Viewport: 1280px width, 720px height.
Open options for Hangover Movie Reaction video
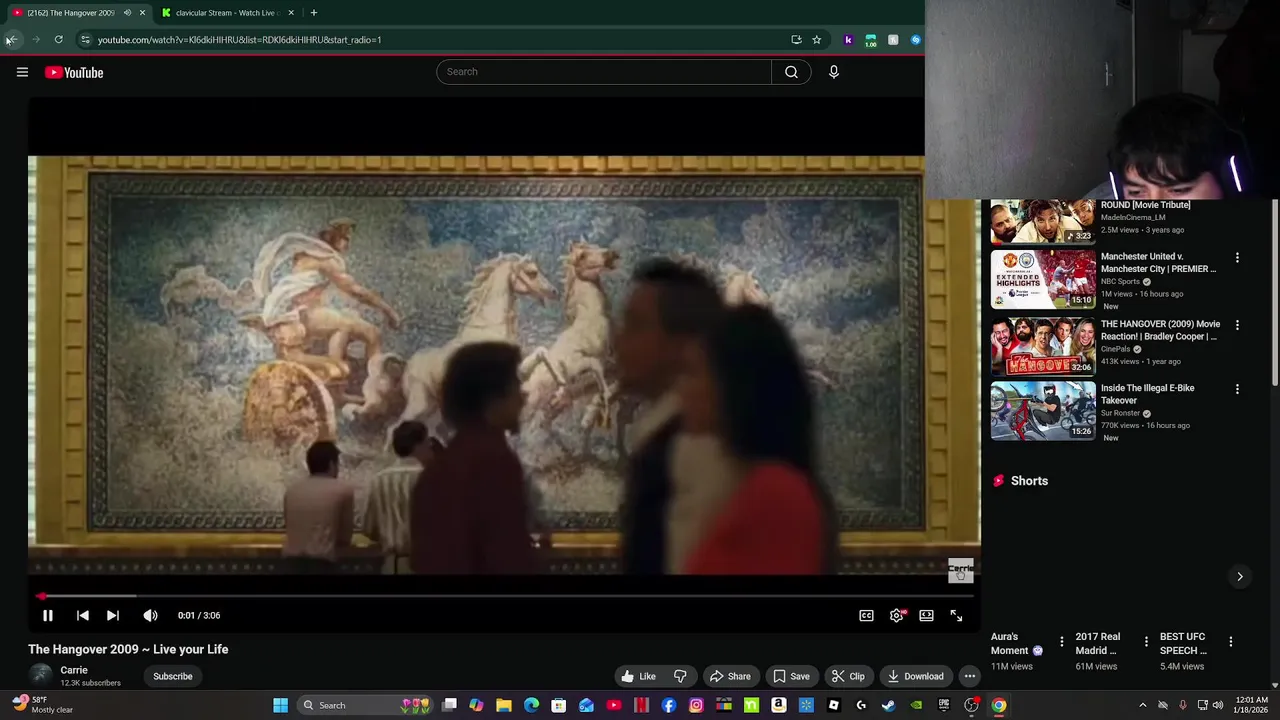[1237, 325]
